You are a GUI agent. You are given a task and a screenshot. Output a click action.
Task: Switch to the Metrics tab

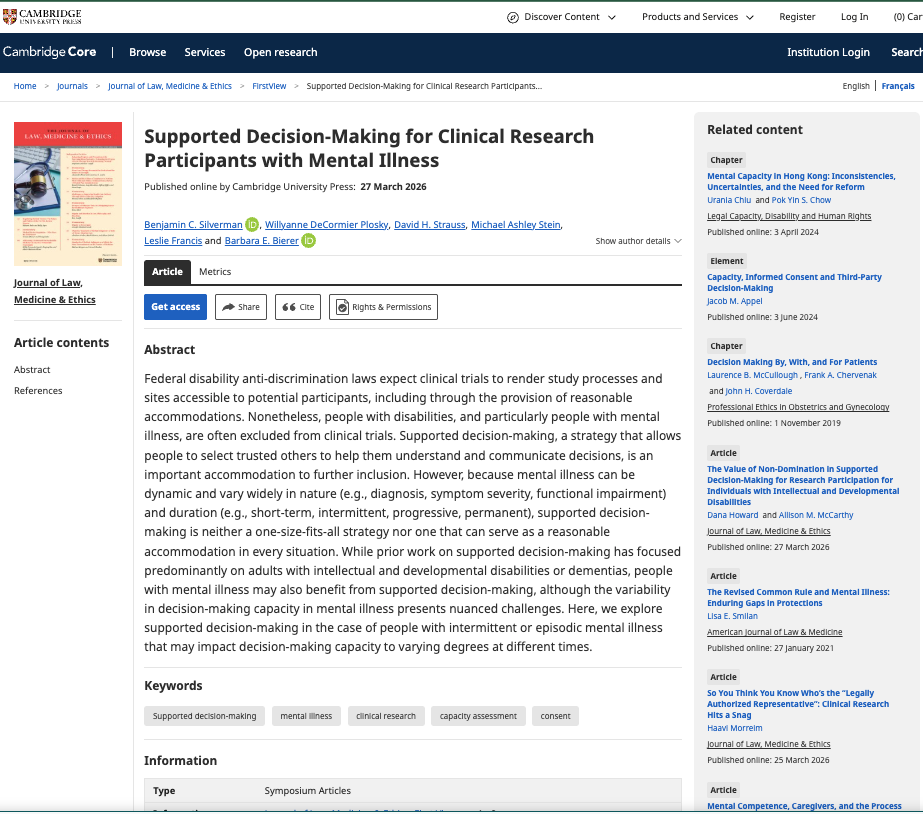pyautogui.click(x=215, y=272)
